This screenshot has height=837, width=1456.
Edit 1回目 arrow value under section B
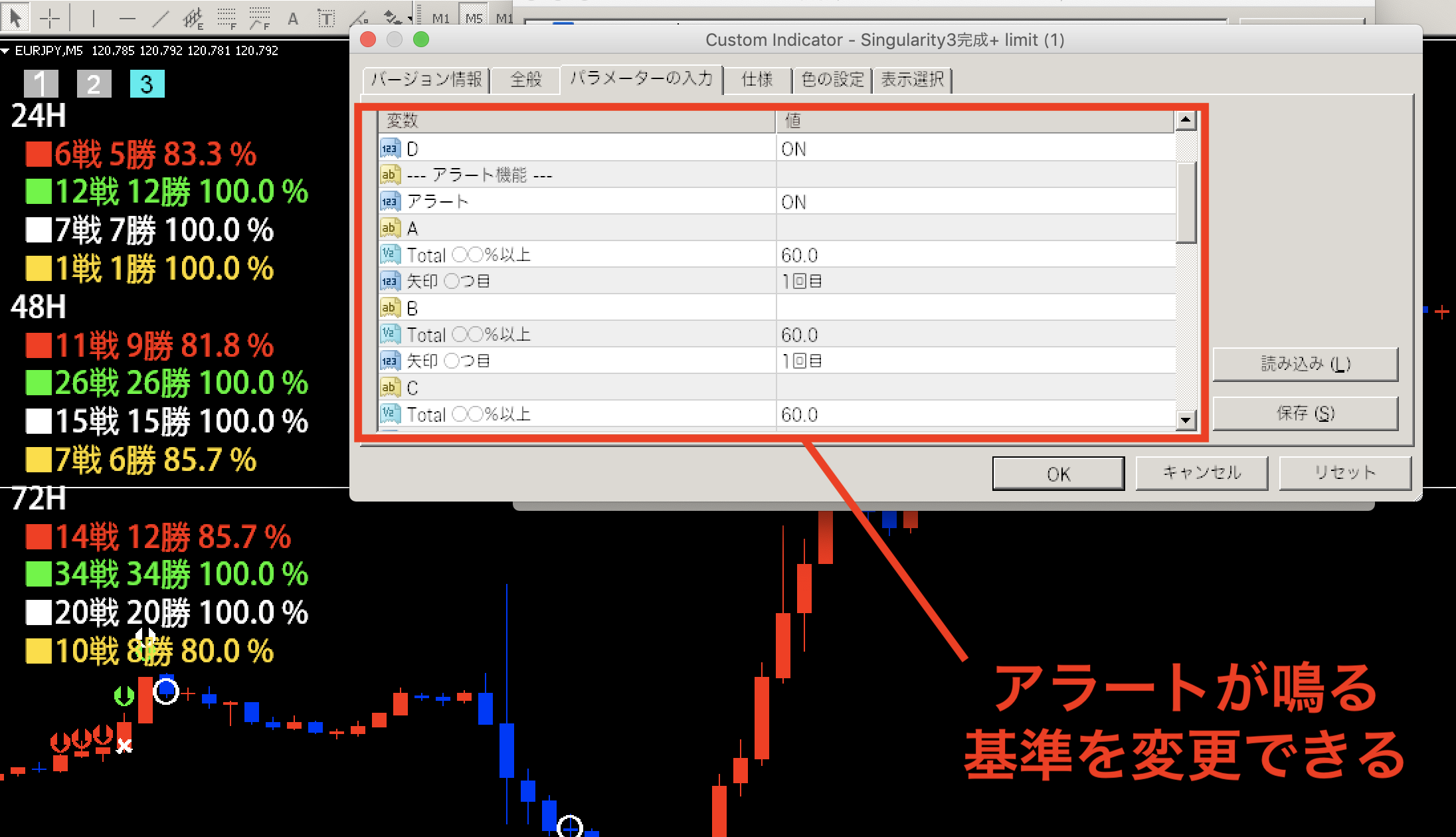(x=975, y=361)
